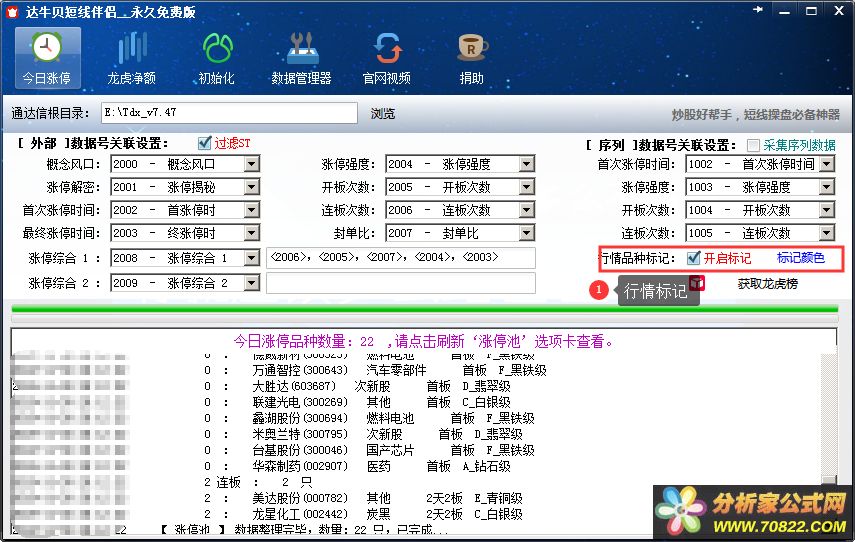Open the 龙虎净额 bars icon
Viewport: 855px width, 542px height.
[132, 58]
